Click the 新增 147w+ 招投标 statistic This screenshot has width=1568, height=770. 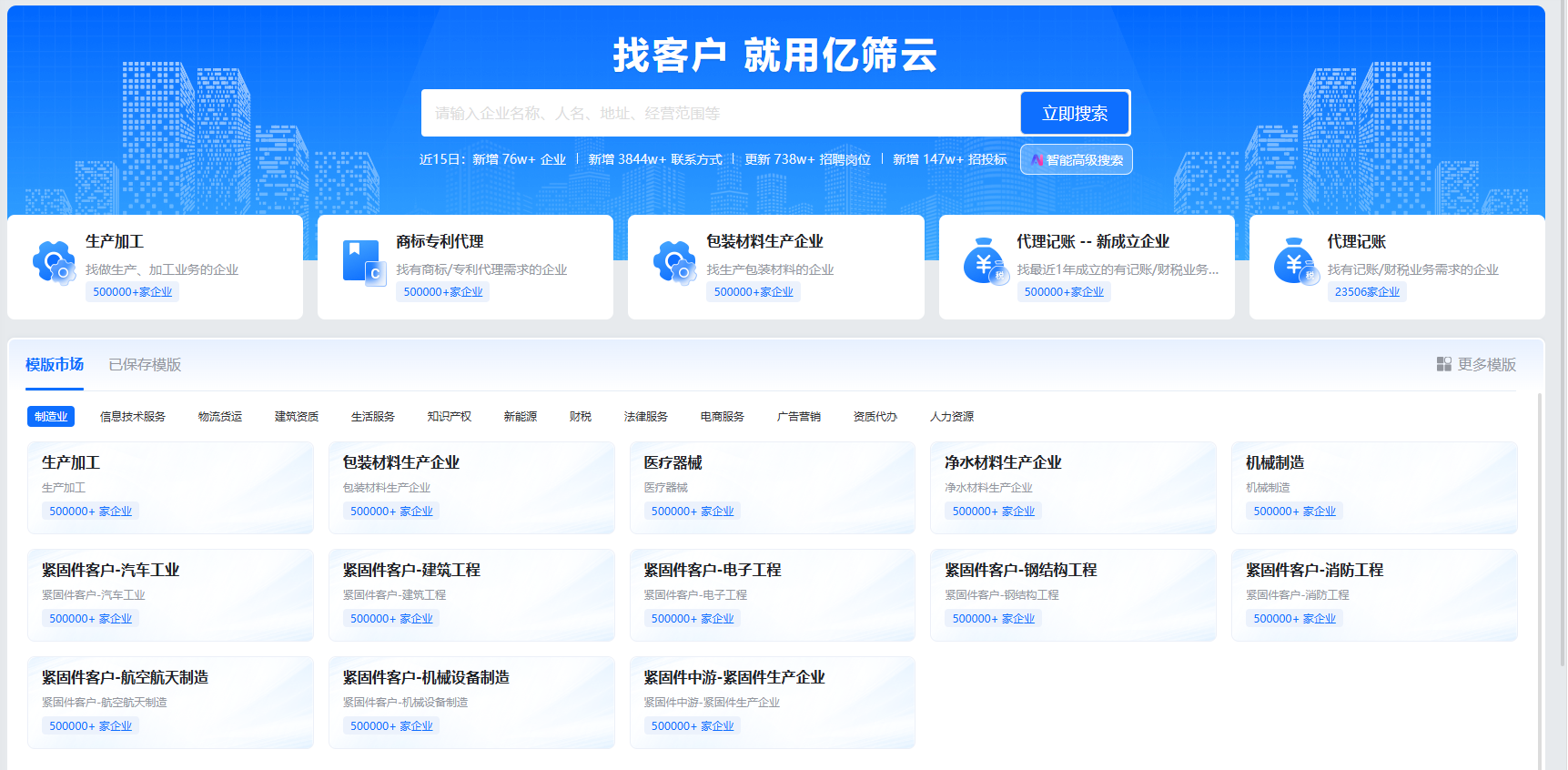[x=950, y=159]
